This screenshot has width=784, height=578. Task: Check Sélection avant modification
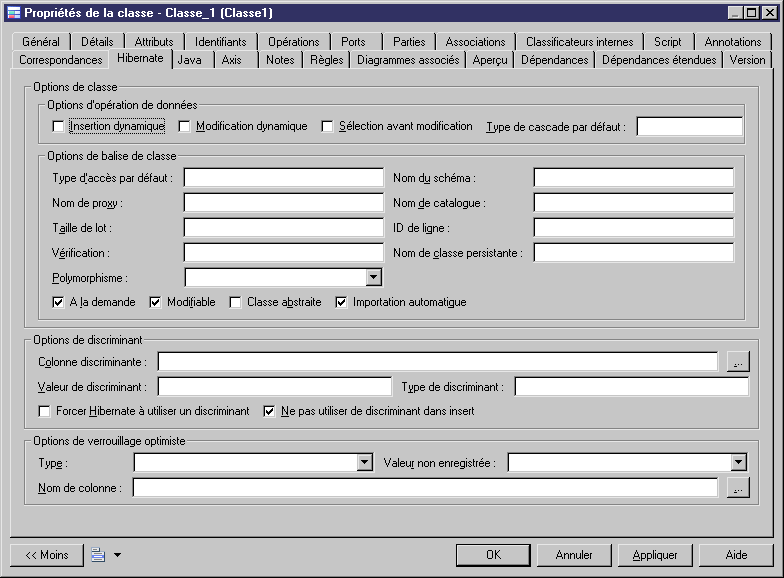click(x=327, y=126)
